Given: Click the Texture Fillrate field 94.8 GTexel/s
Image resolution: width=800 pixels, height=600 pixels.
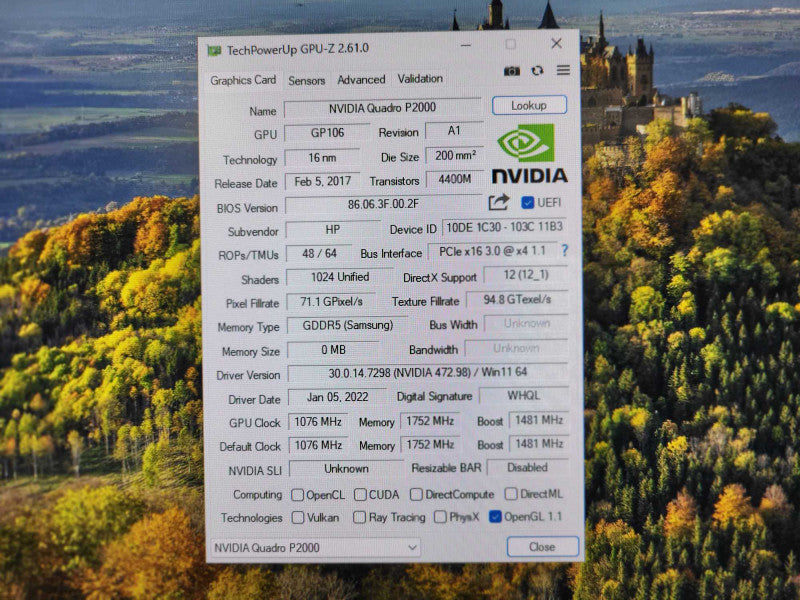Looking at the screenshot, I should [517, 299].
